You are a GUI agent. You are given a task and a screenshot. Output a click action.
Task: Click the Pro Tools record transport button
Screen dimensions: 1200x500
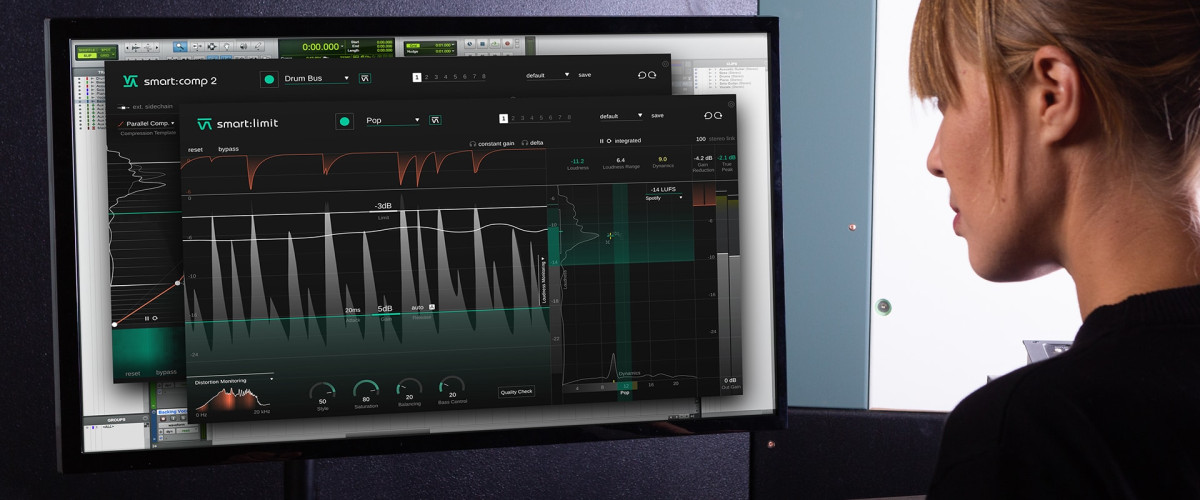click(x=507, y=44)
